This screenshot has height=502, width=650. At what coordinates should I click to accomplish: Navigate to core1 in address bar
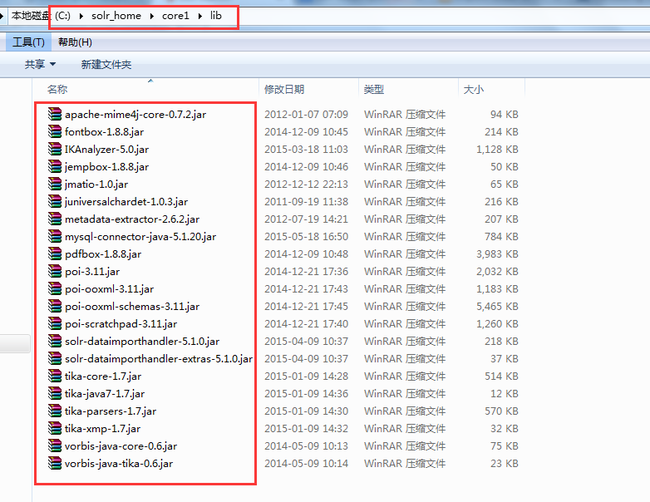(175, 16)
